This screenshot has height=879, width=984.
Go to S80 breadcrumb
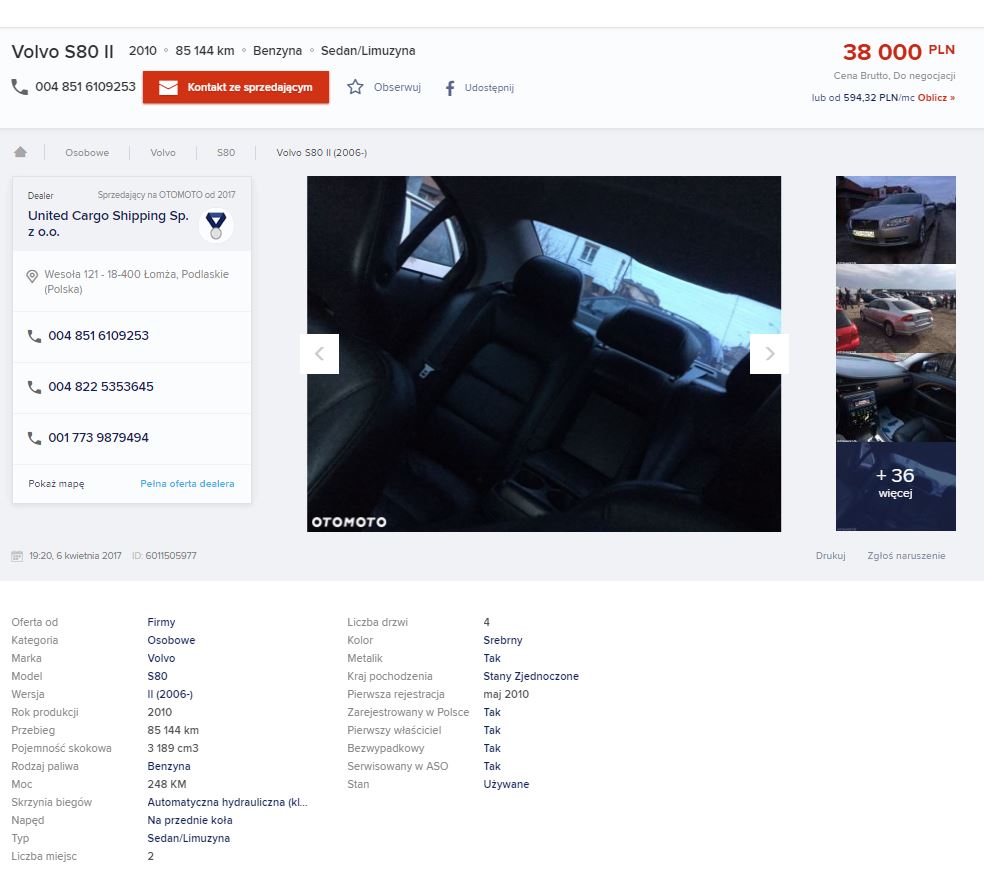[226, 152]
